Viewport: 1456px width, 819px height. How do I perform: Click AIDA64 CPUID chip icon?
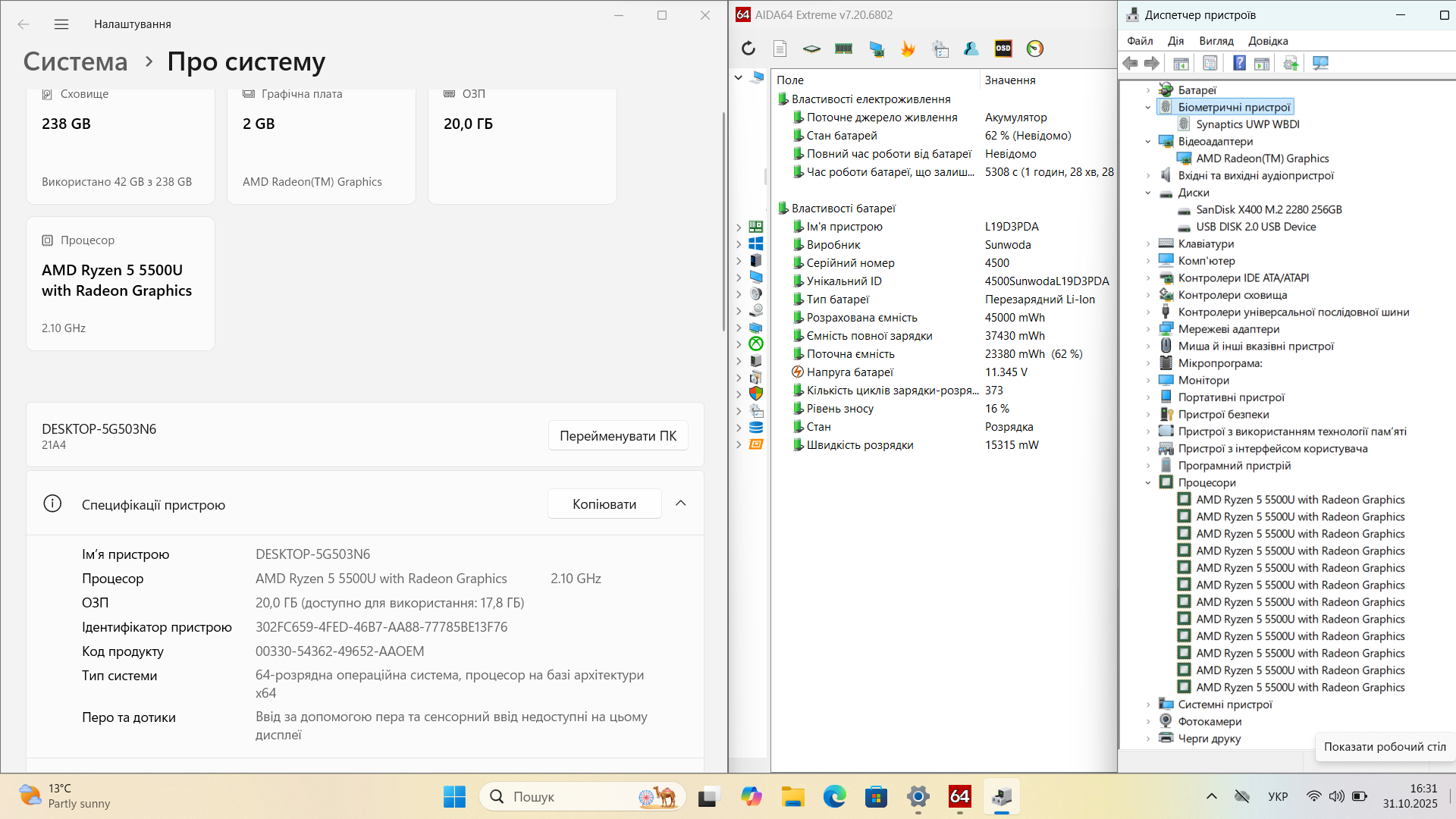811,49
